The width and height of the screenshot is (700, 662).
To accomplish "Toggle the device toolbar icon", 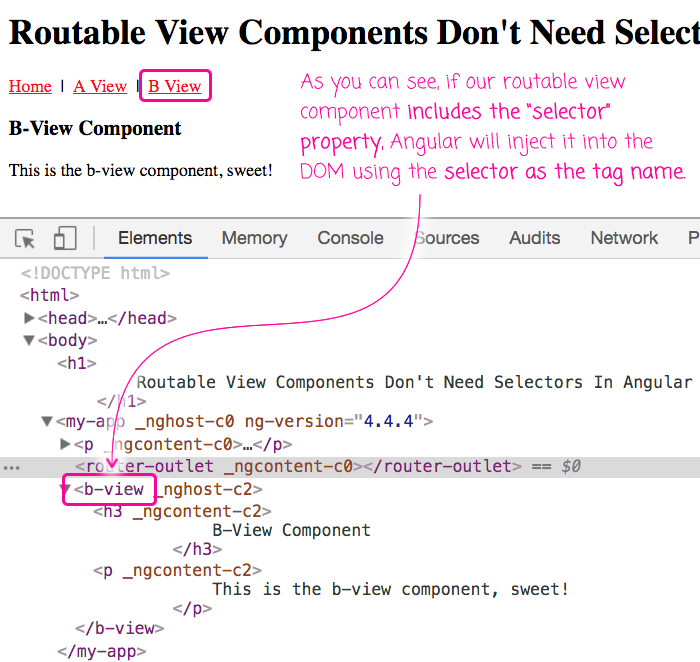I will (x=65, y=238).
